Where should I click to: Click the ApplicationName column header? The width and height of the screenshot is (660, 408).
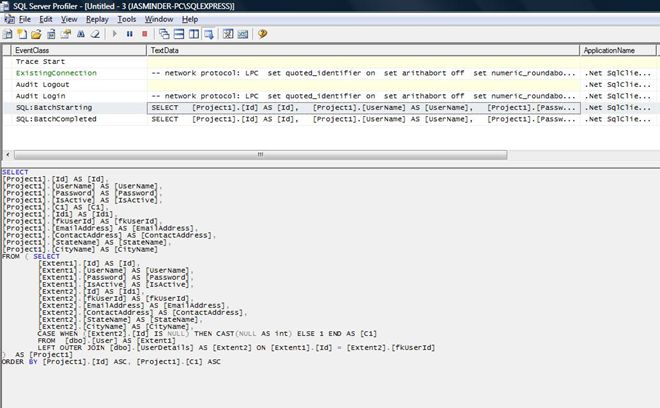click(618, 50)
